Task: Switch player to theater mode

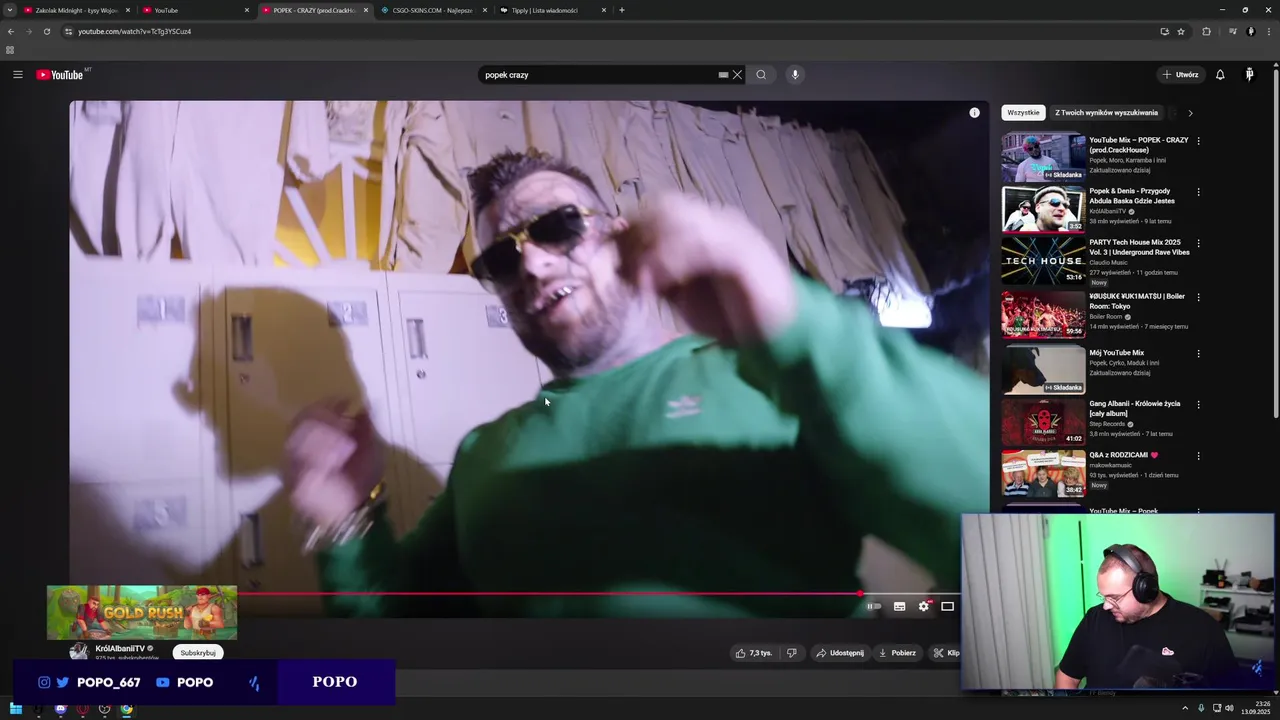Action: [947, 606]
